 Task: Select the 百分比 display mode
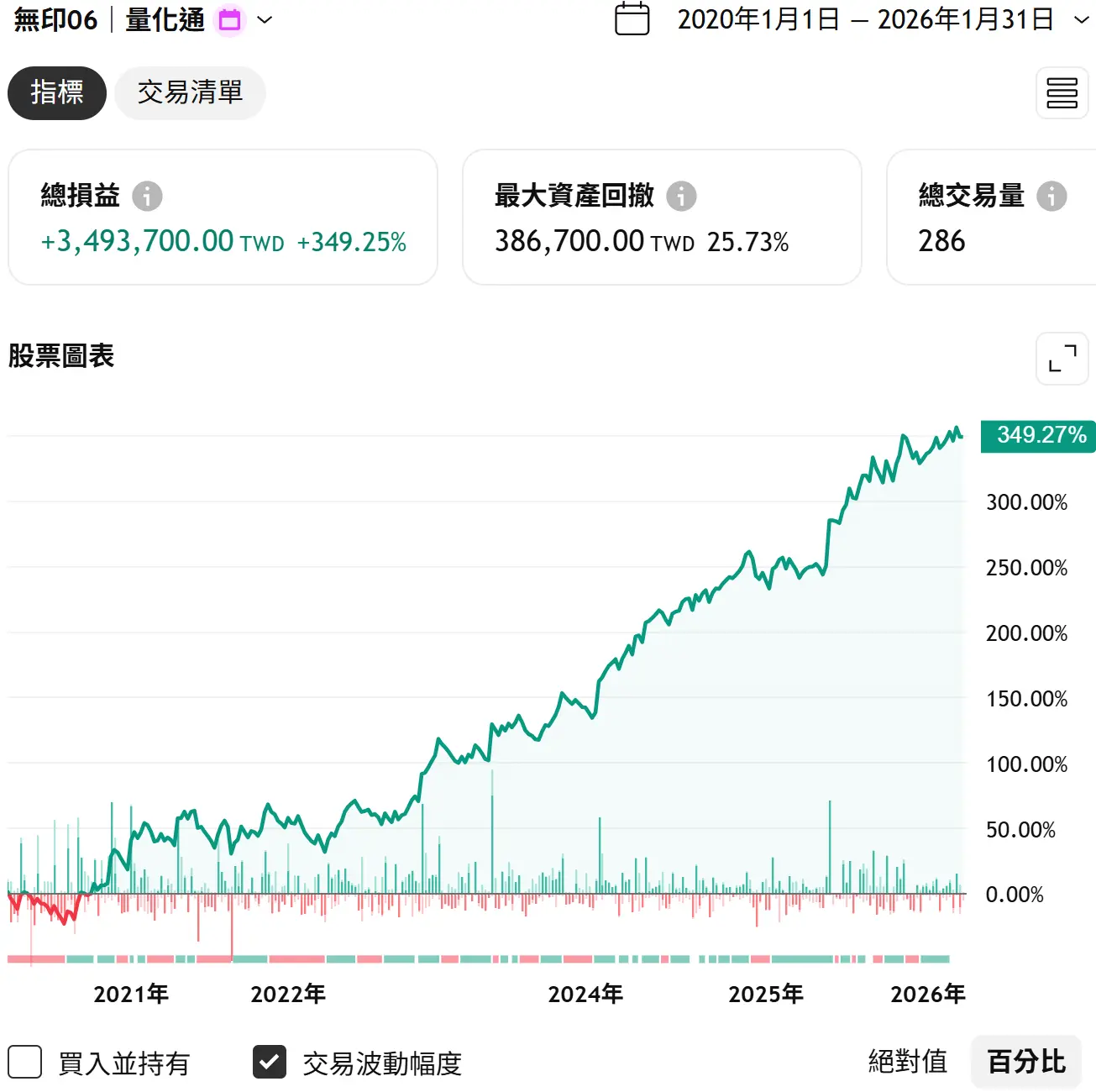click(1025, 1062)
